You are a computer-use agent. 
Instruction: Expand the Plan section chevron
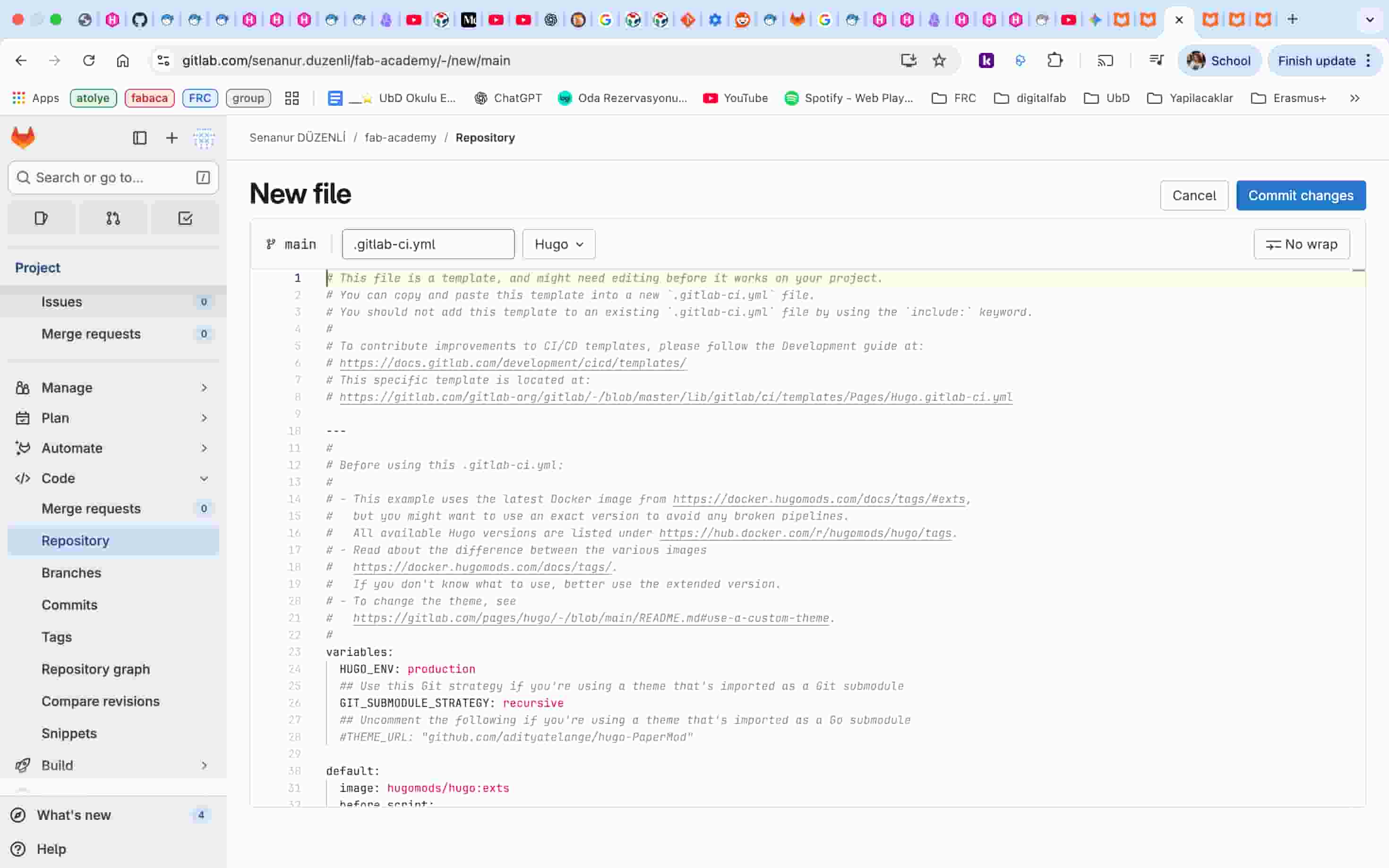205,417
